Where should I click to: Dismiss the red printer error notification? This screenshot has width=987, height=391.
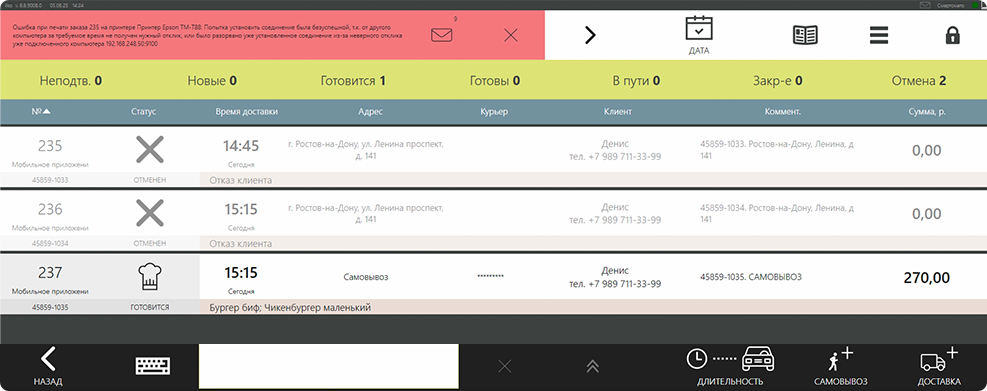[510, 36]
